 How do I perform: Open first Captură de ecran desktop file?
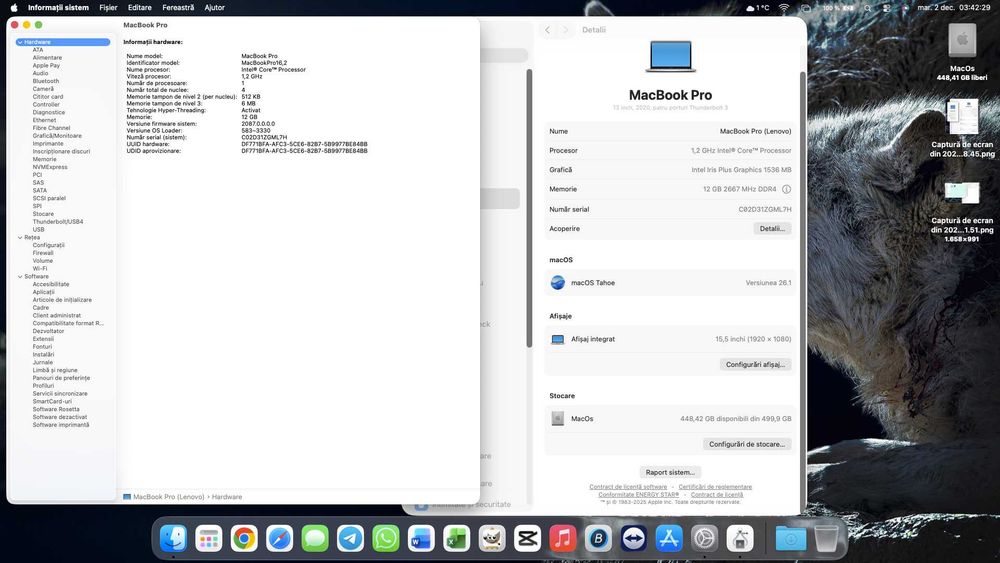pos(962,117)
